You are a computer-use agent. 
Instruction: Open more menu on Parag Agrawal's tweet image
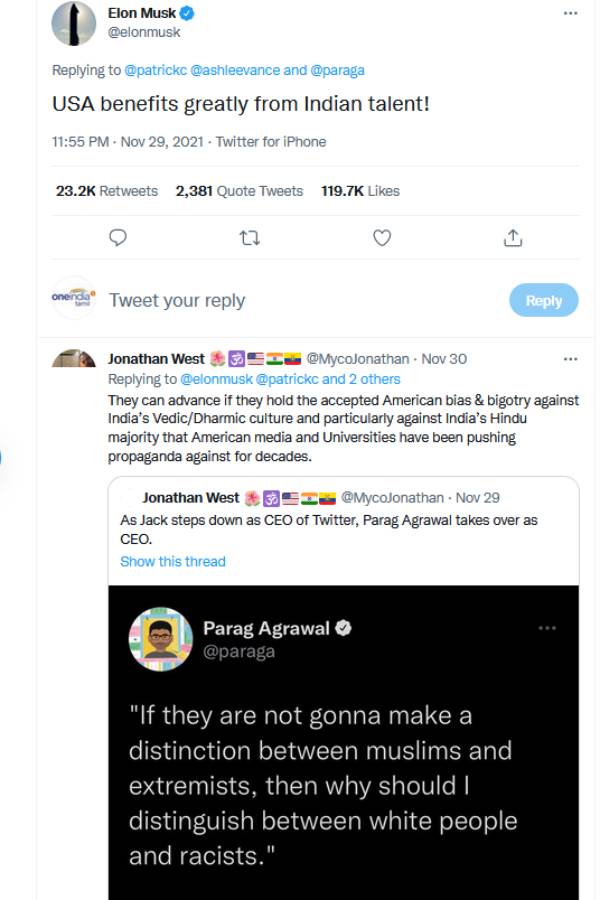click(546, 628)
